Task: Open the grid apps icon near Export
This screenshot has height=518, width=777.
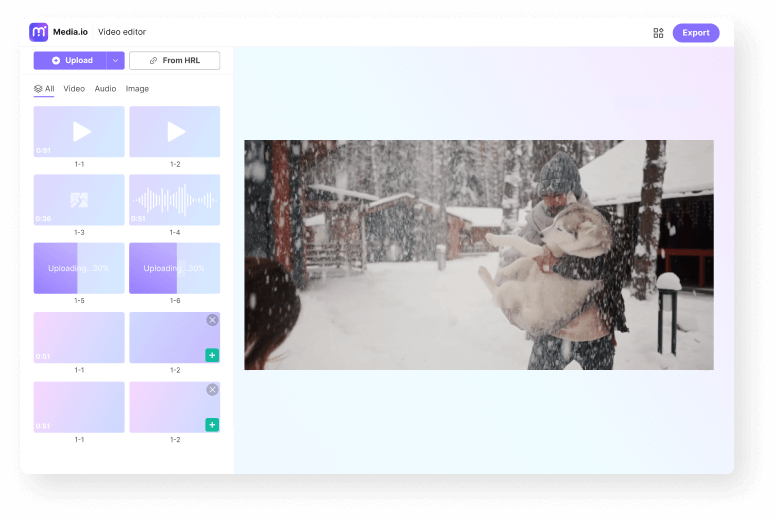Action: (x=658, y=33)
